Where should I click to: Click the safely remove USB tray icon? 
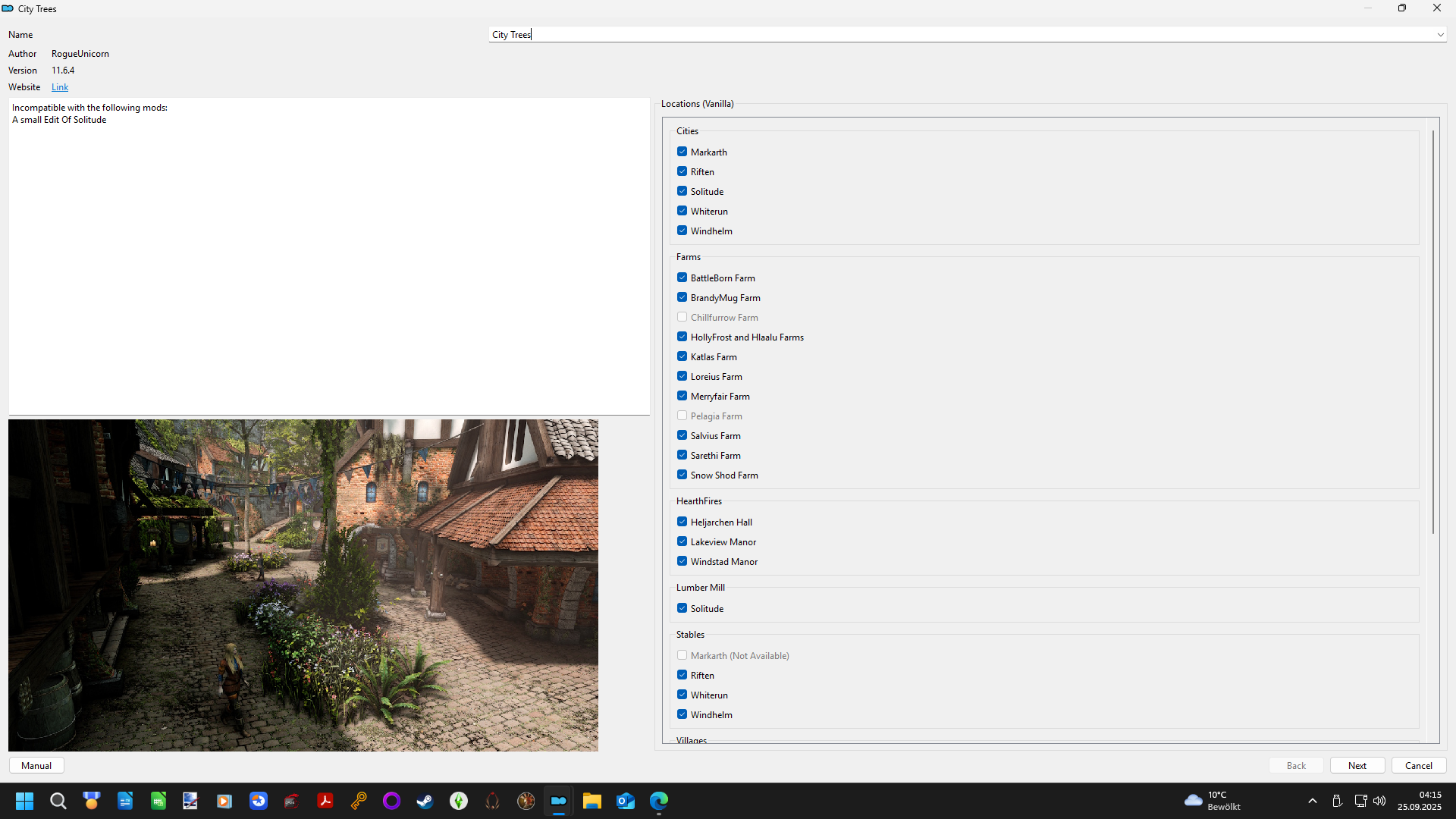[x=1337, y=801]
